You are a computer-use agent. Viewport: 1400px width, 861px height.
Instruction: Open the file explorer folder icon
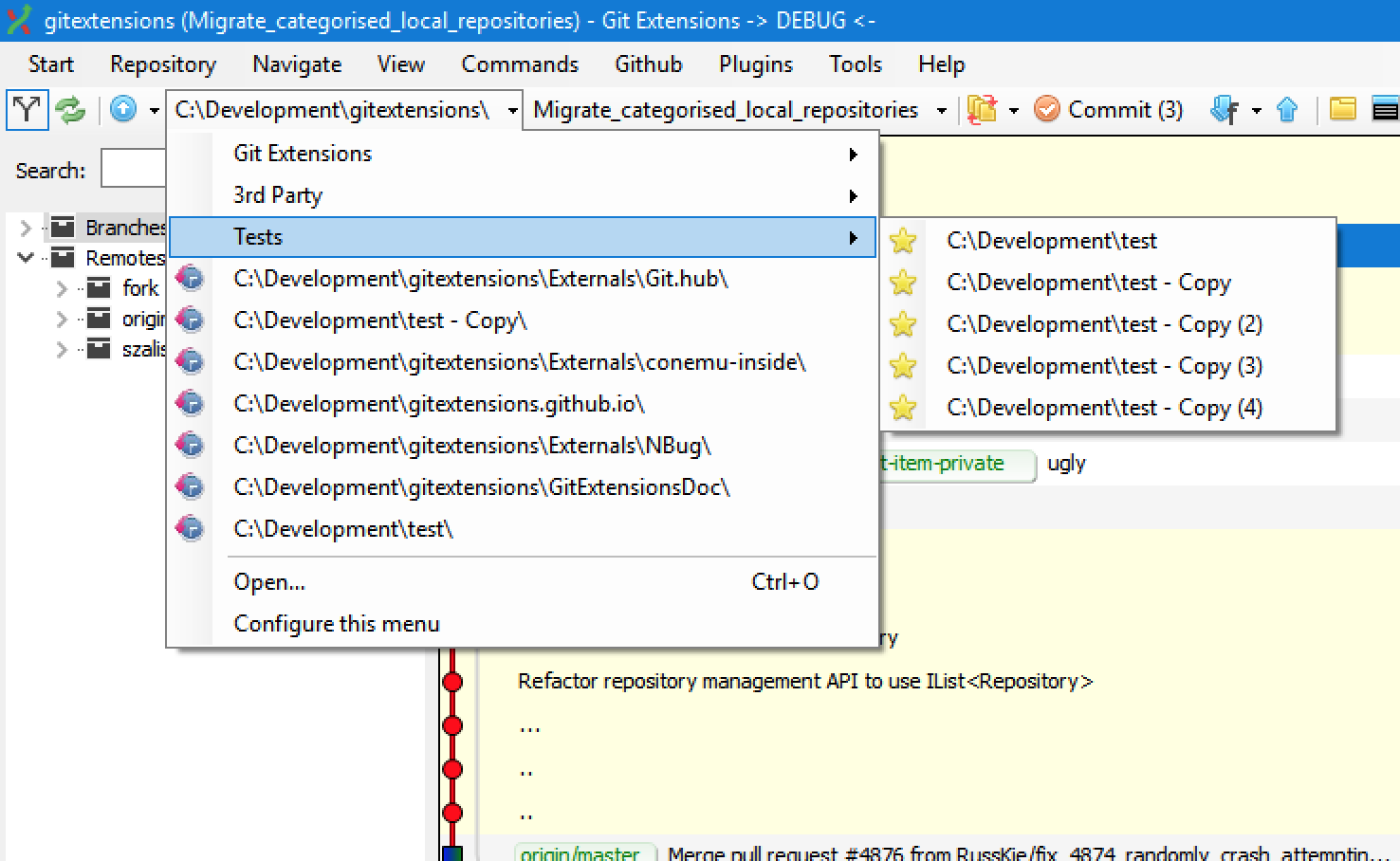click(x=1343, y=109)
